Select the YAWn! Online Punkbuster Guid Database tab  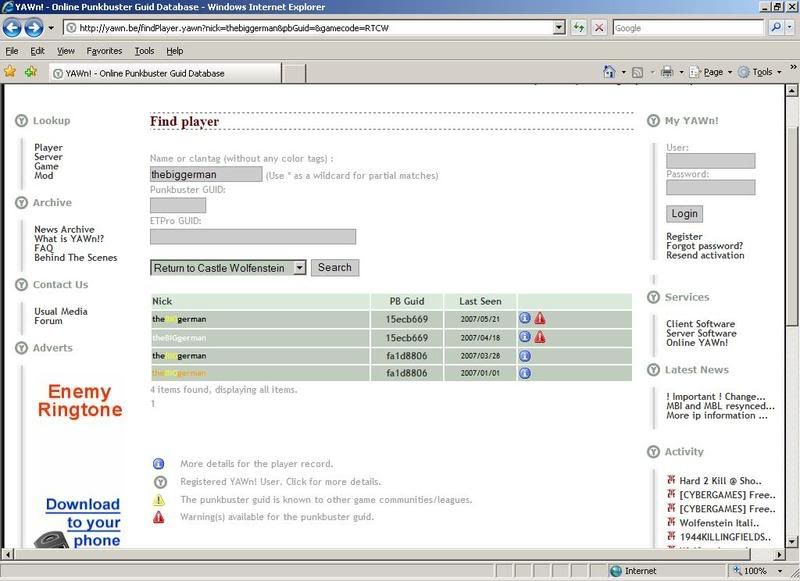click(x=165, y=73)
